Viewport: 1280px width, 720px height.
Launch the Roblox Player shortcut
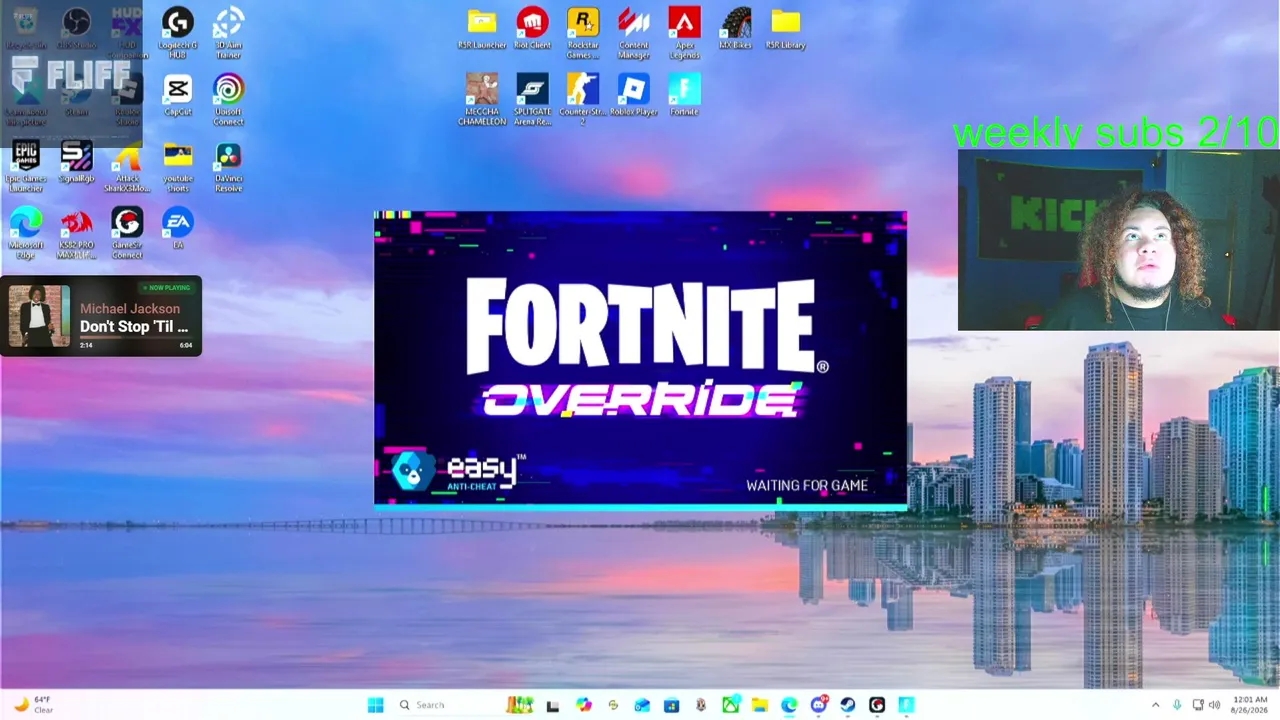coord(634,96)
